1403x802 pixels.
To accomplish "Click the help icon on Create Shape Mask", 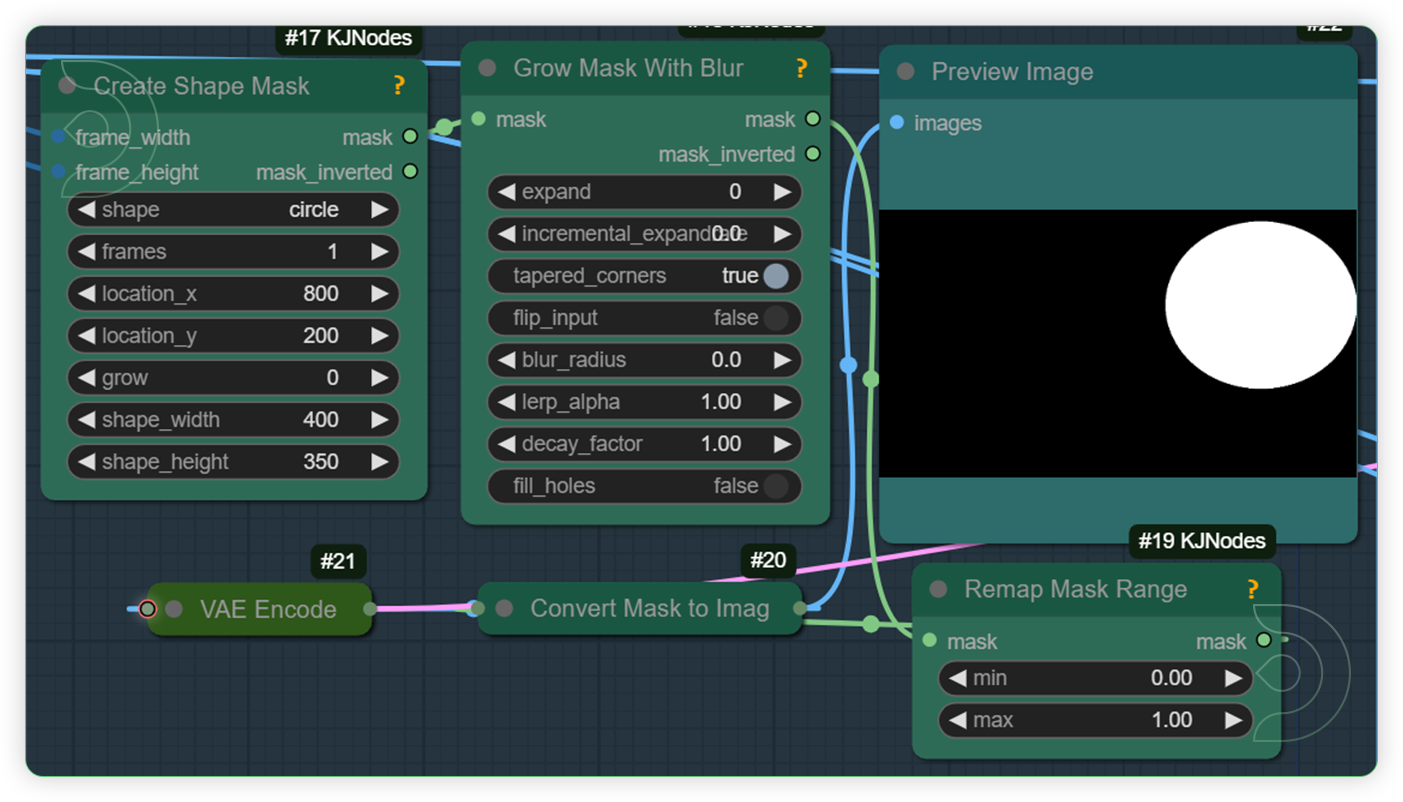I will click(x=398, y=86).
